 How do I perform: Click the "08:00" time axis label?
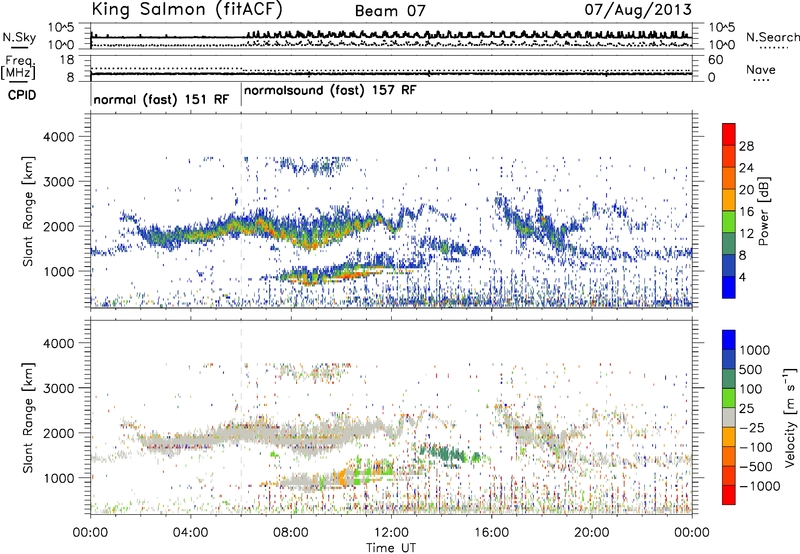click(x=291, y=533)
